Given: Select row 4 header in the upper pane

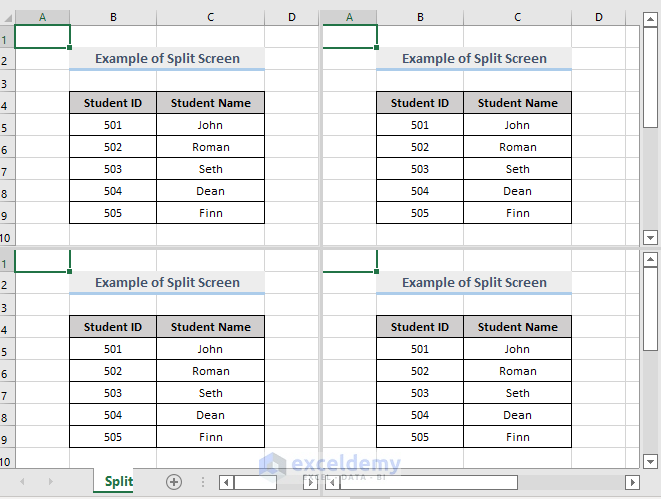Looking at the screenshot, I should 7,103.
